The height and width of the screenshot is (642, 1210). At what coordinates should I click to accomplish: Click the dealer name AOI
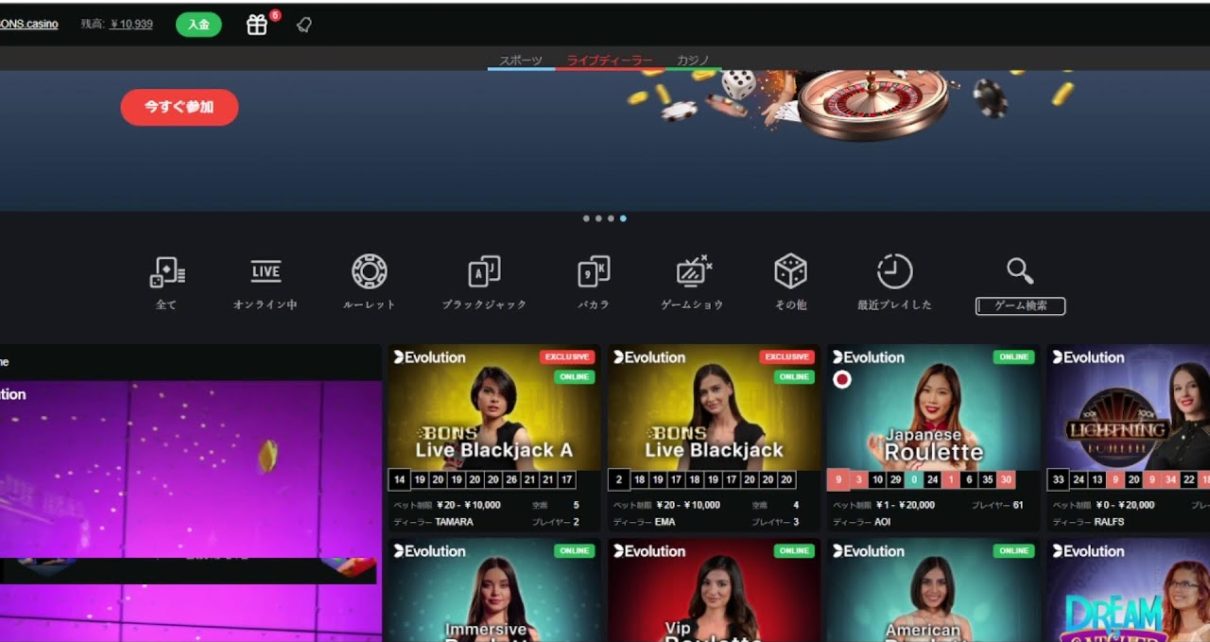pos(884,522)
